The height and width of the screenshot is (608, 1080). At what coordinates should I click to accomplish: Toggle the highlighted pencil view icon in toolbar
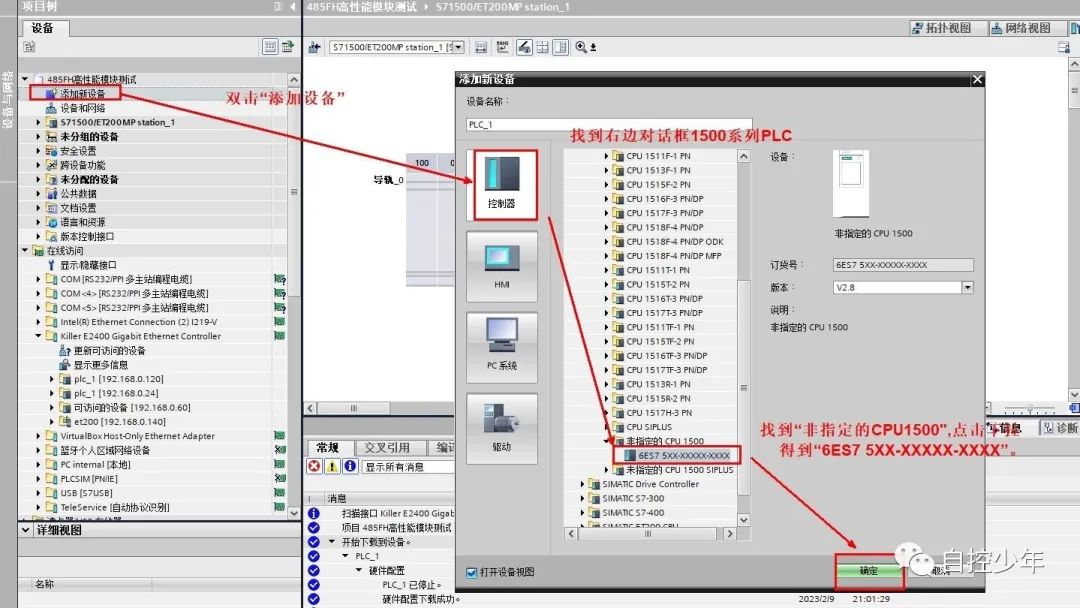click(x=524, y=47)
